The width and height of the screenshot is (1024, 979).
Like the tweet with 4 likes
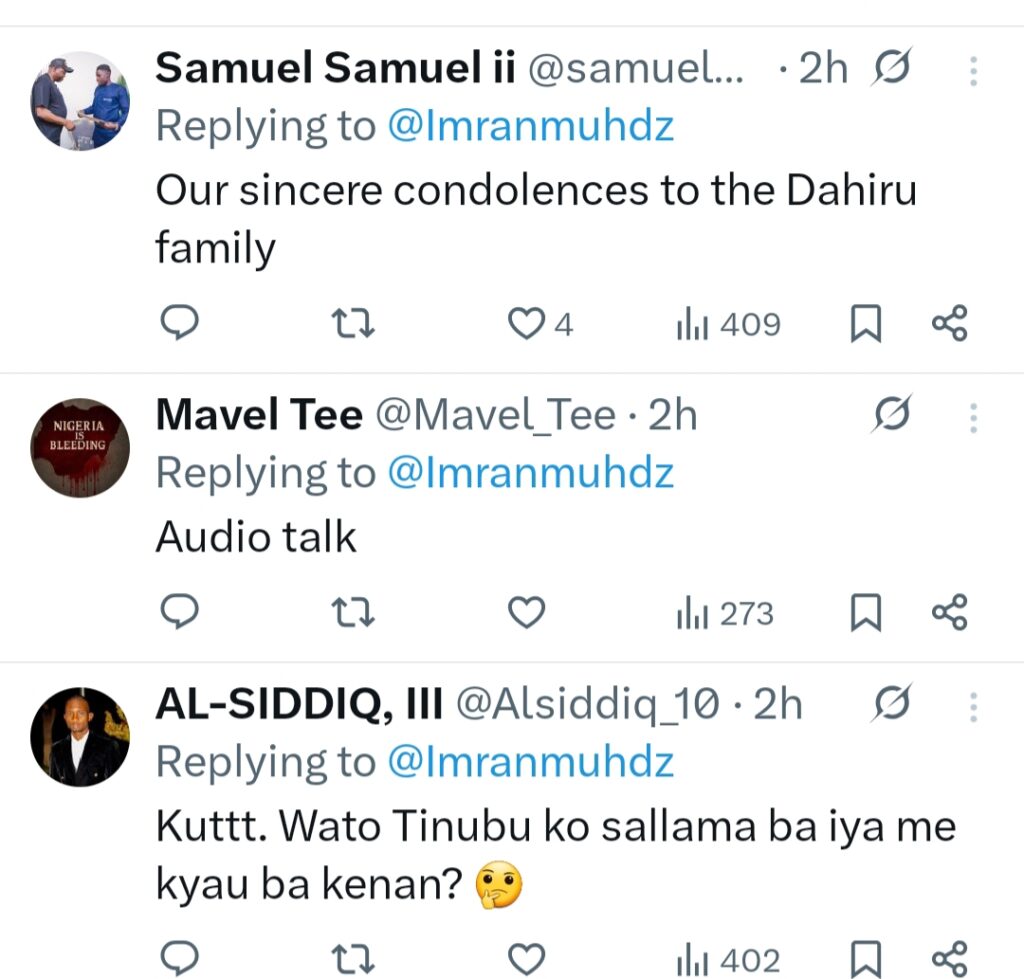526,324
